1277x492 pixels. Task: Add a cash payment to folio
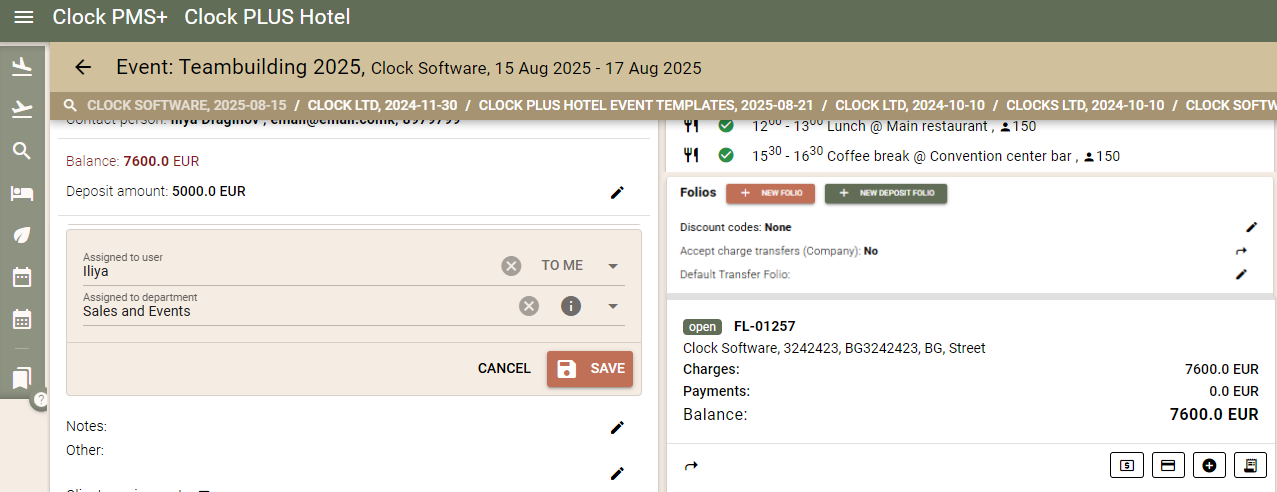point(1127,465)
